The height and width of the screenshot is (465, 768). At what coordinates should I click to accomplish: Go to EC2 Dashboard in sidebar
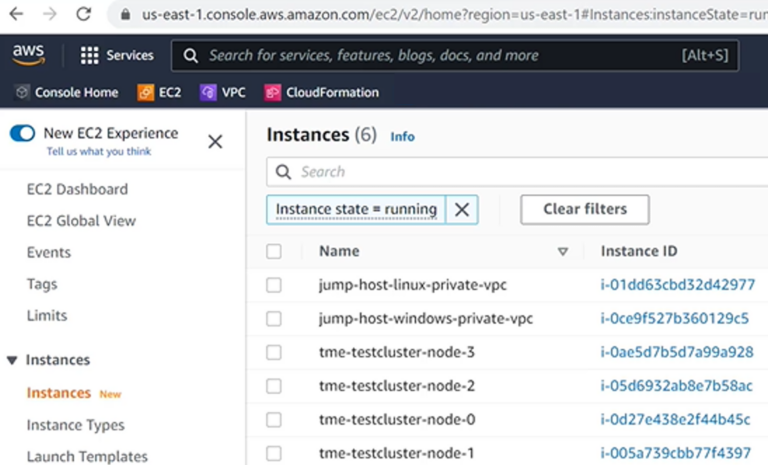point(77,189)
